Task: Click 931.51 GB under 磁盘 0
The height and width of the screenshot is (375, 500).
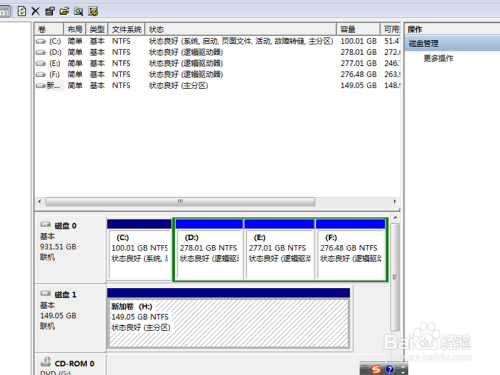Action: click(x=58, y=247)
